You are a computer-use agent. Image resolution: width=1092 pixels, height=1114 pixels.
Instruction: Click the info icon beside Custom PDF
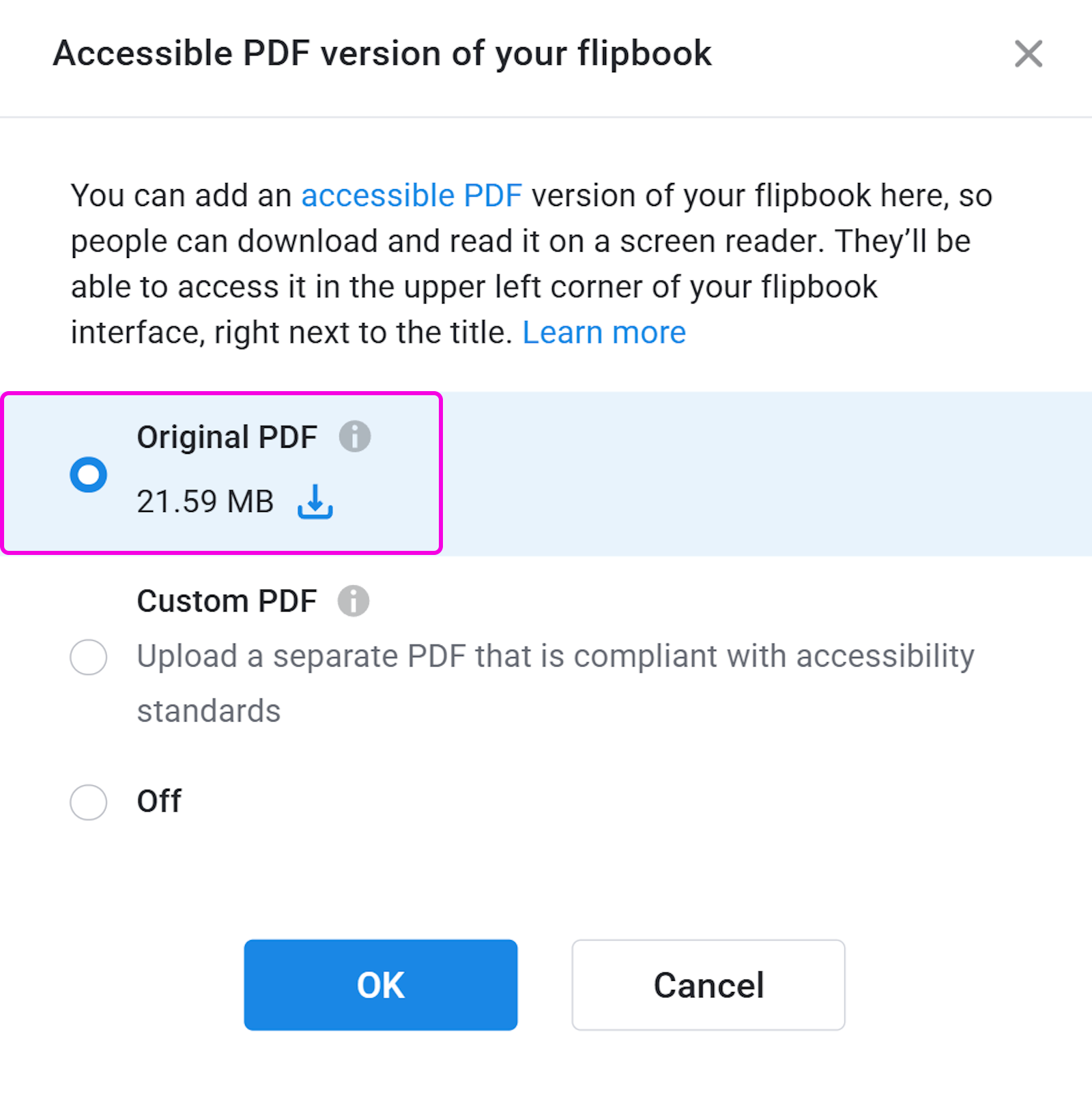tap(354, 601)
